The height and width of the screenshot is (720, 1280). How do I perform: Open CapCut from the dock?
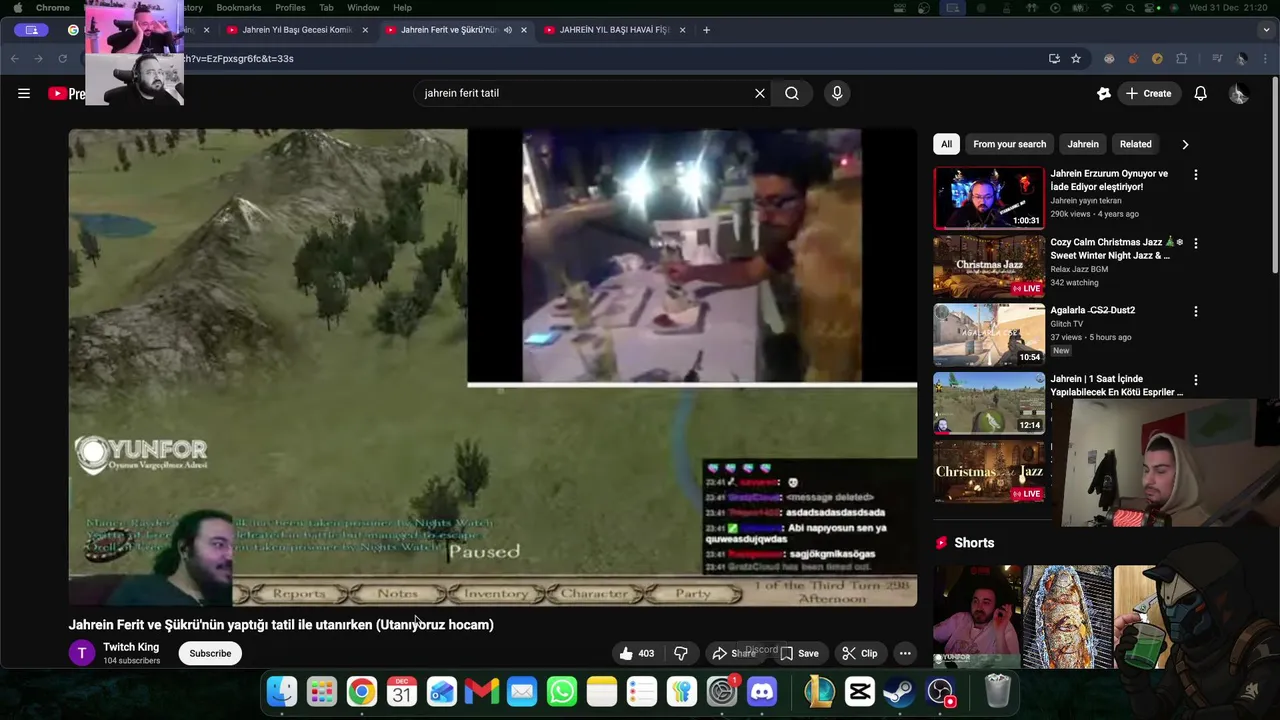(859, 691)
